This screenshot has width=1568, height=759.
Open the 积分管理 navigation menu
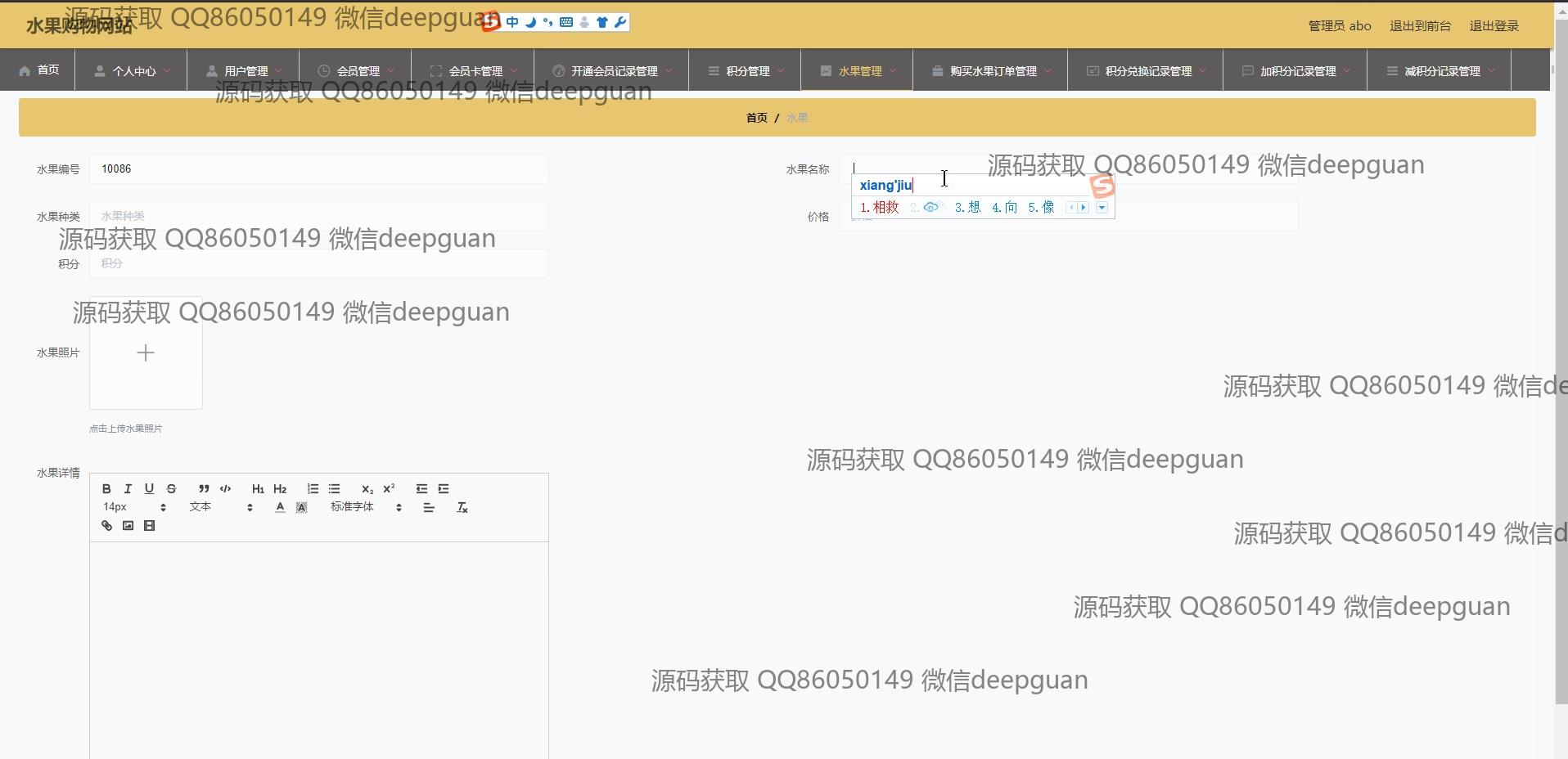pyautogui.click(x=746, y=71)
